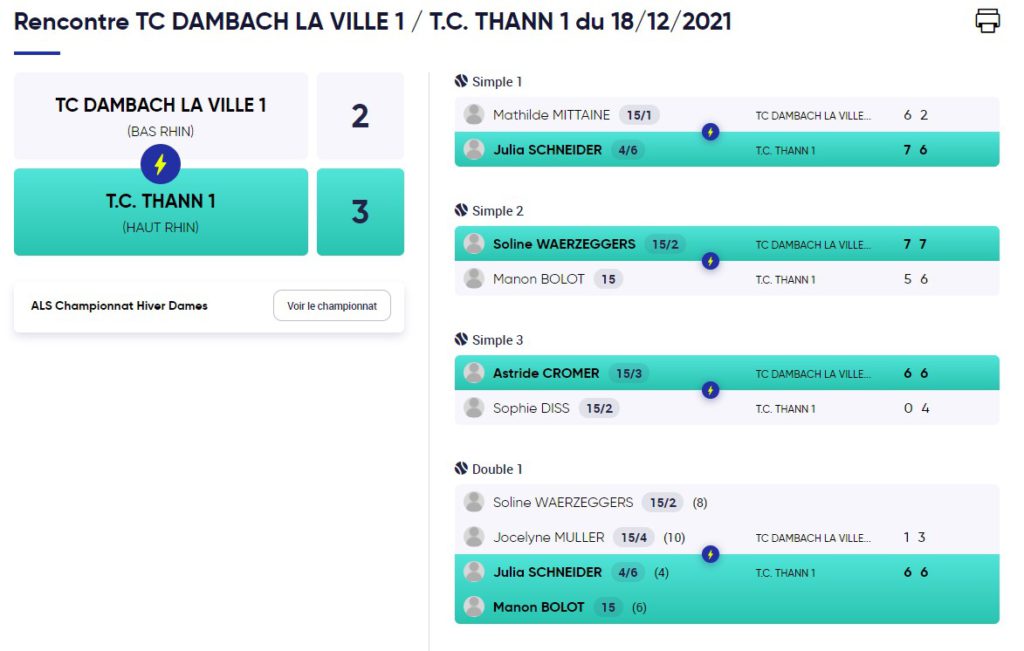The image size is (1024, 651).
Task: Click the Simple 1 lightning icon
Action: pos(711,132)
